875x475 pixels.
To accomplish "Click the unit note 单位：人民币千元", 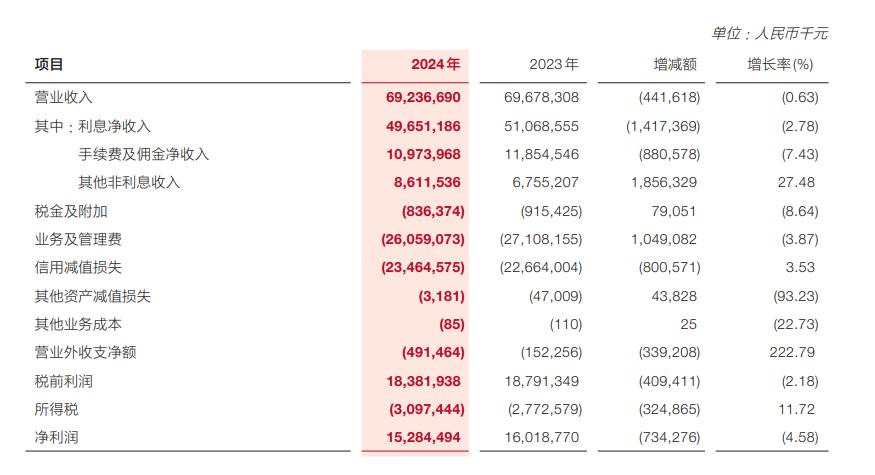I will click(x=769, y=33).
